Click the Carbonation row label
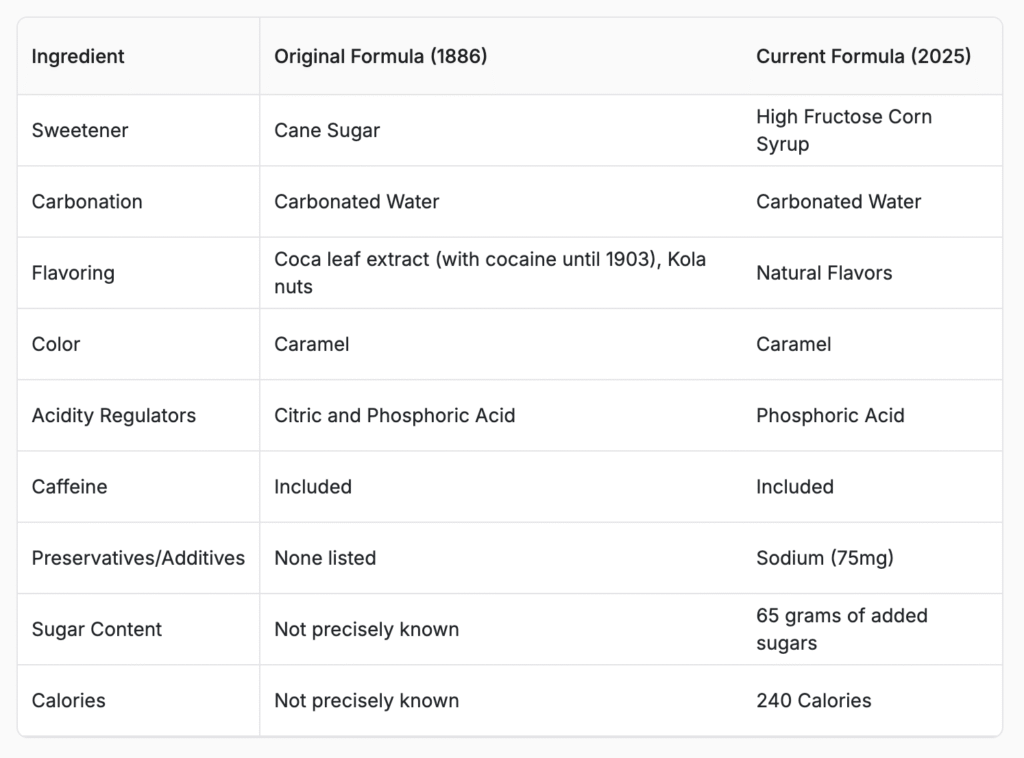Screen dimensions: 1024x758 pyautogui.click(x=87, y=201)
